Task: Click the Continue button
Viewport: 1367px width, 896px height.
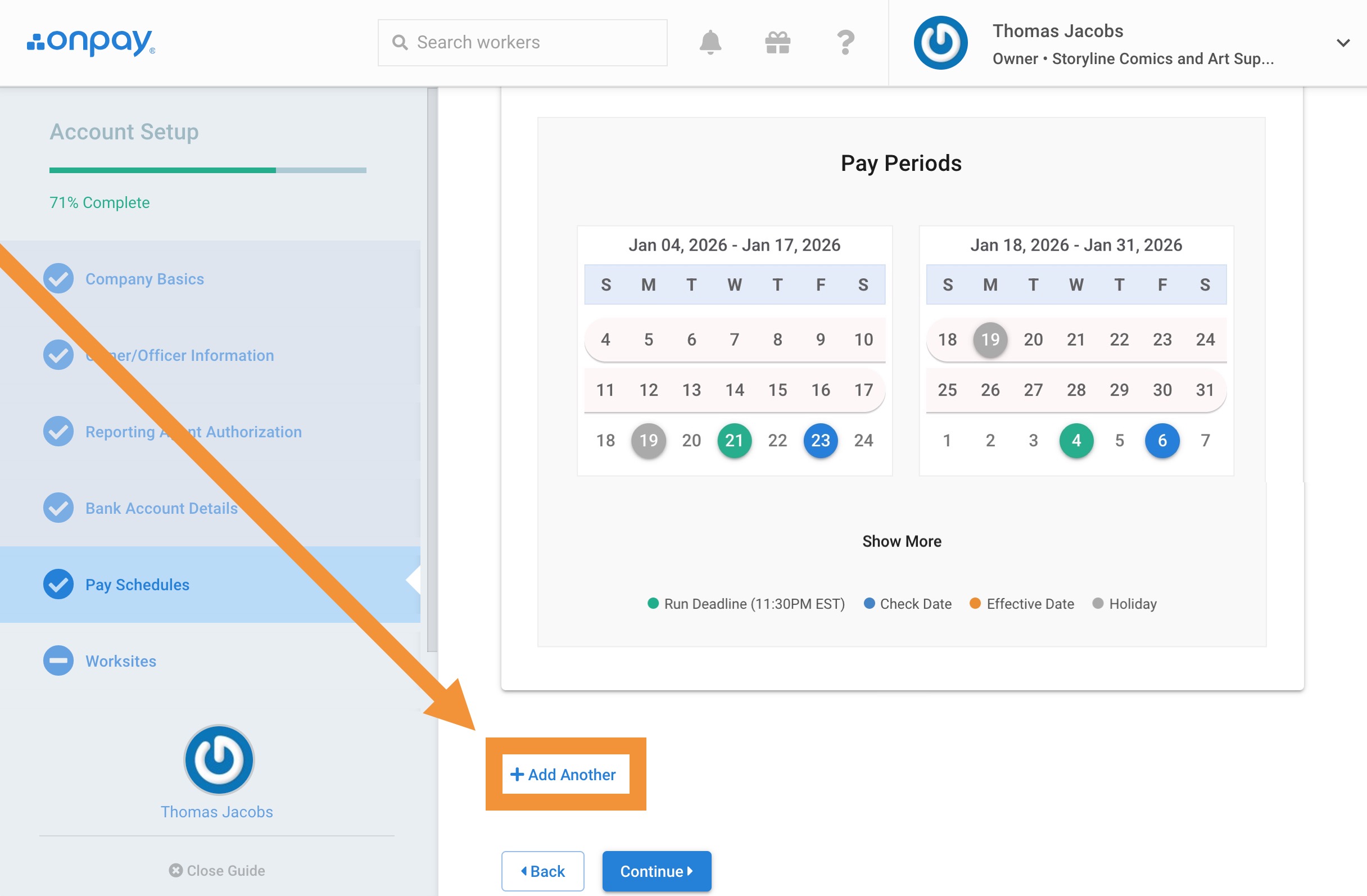Action: point(656,871)
